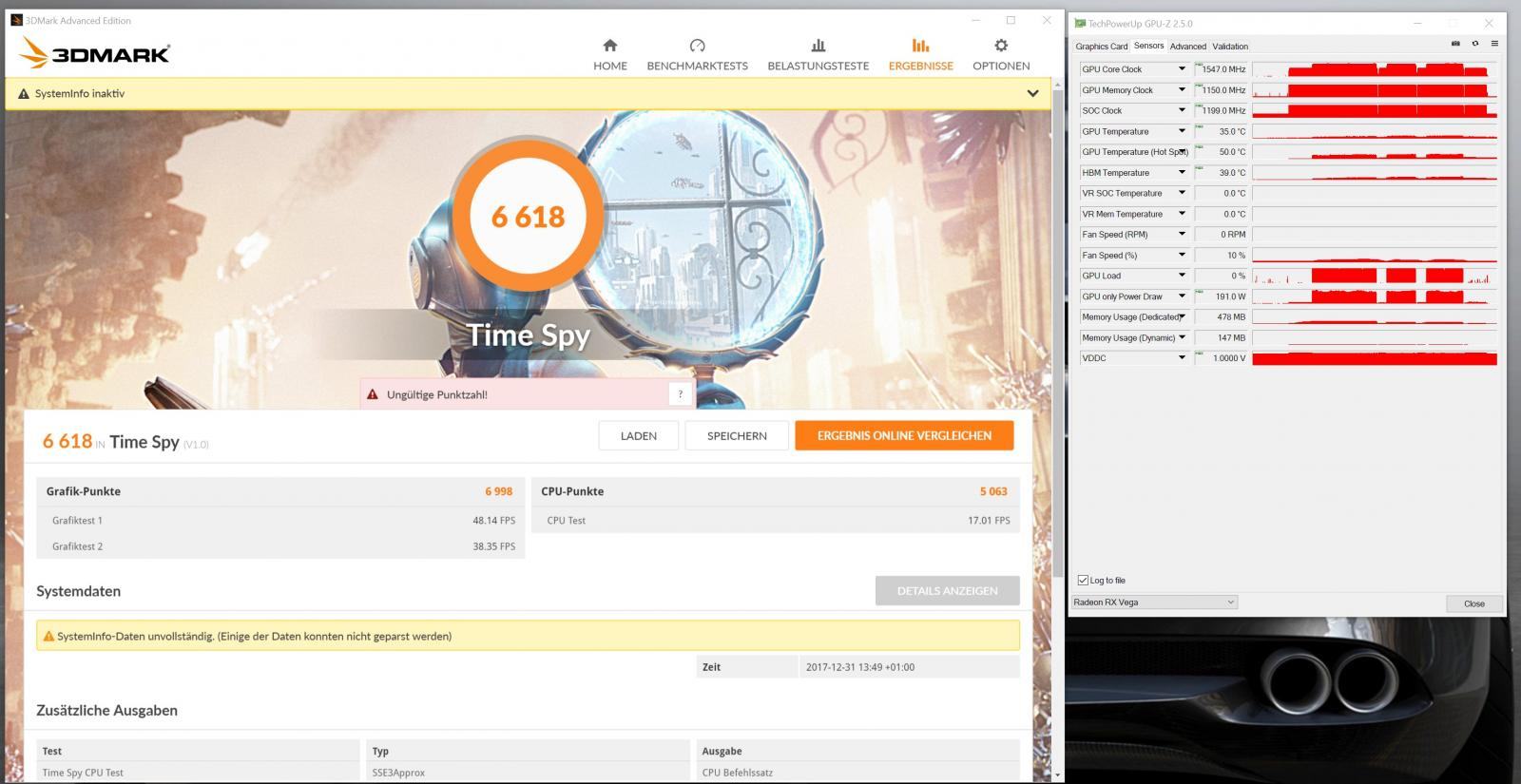Open Optionen gear icon
1521x784 pixels.
1001,45
